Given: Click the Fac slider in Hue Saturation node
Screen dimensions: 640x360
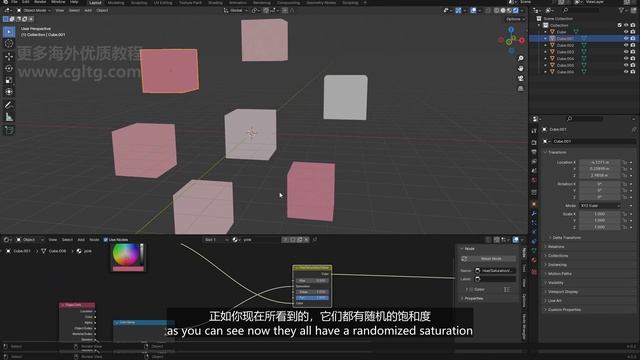Looking at the screenshot, I should (x=312, y=298).
